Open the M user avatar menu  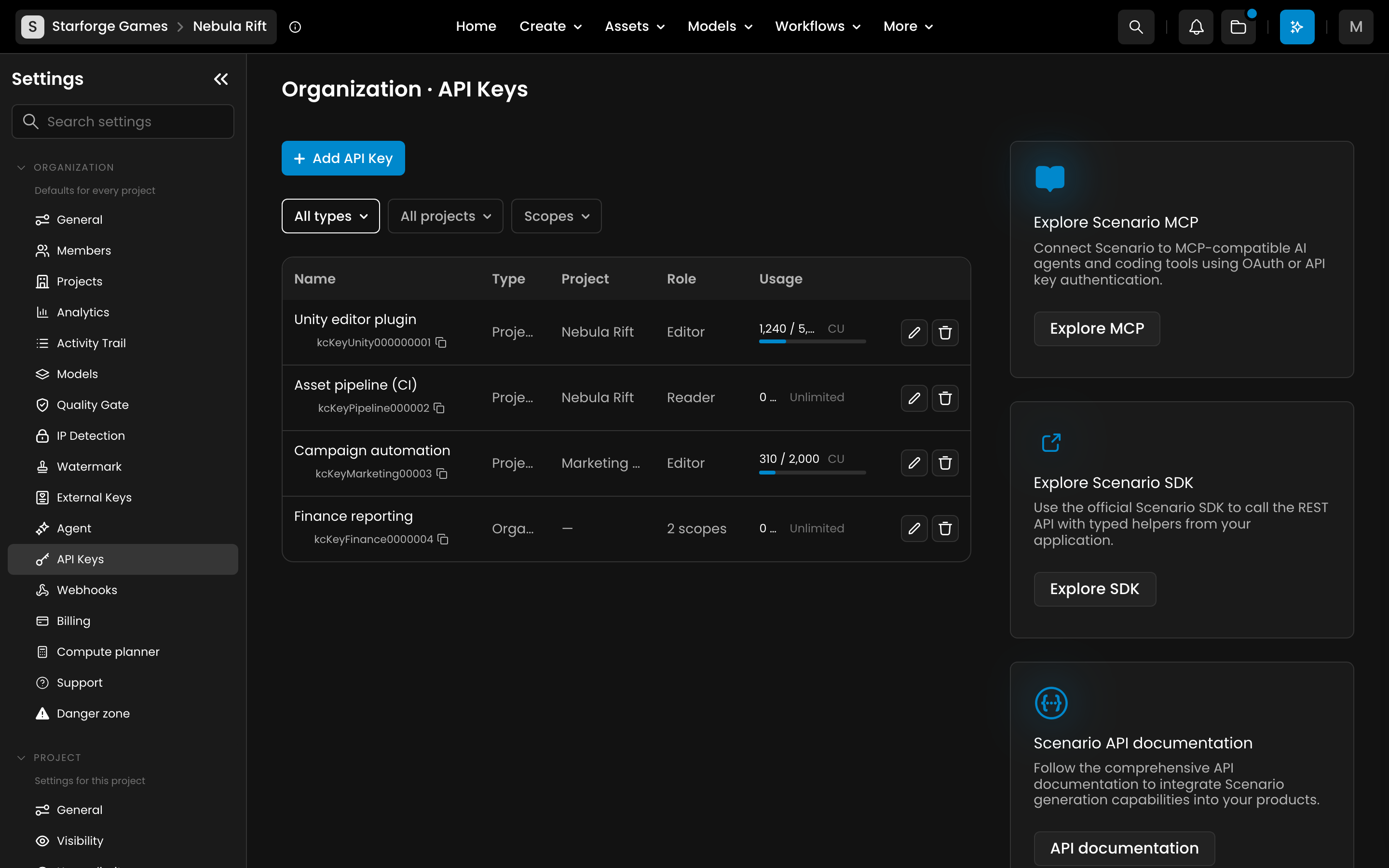1356,27
